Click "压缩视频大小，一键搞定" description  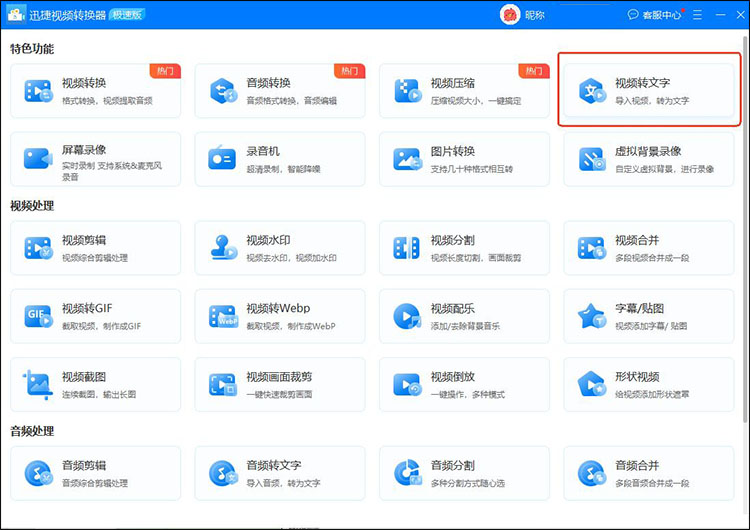tap(476, 101)
